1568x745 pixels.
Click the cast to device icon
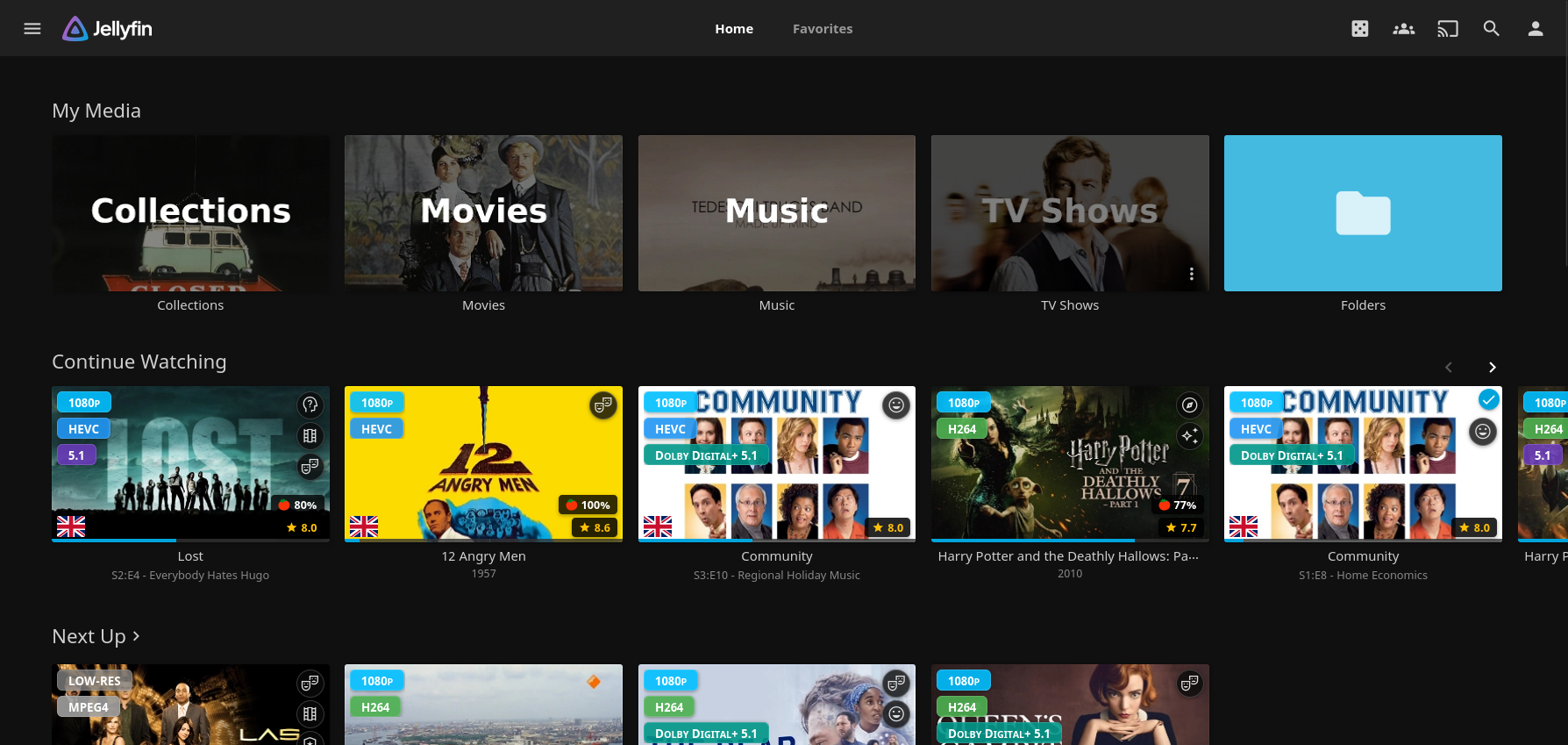coord(1448,29)
